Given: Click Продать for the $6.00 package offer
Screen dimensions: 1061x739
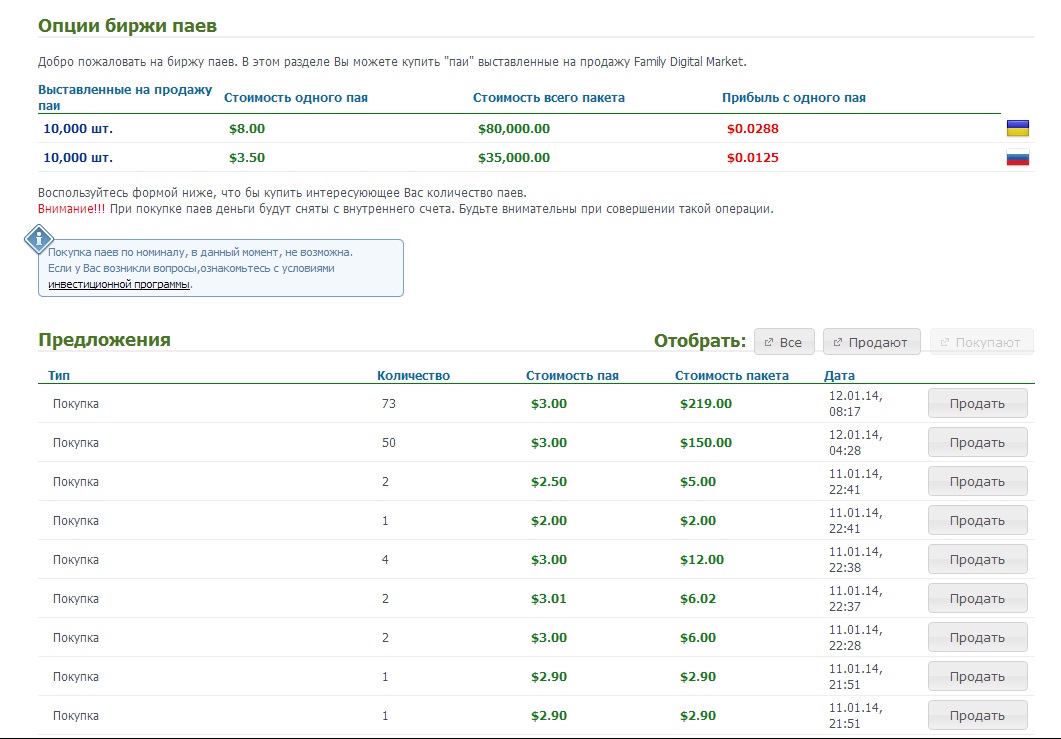Looking at the screenshot, I should point(977,637).
